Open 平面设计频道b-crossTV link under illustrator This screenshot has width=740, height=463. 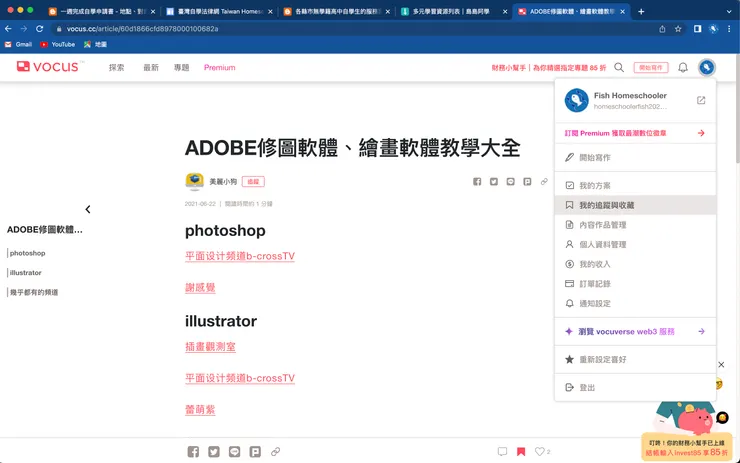[x=240, y=379]
